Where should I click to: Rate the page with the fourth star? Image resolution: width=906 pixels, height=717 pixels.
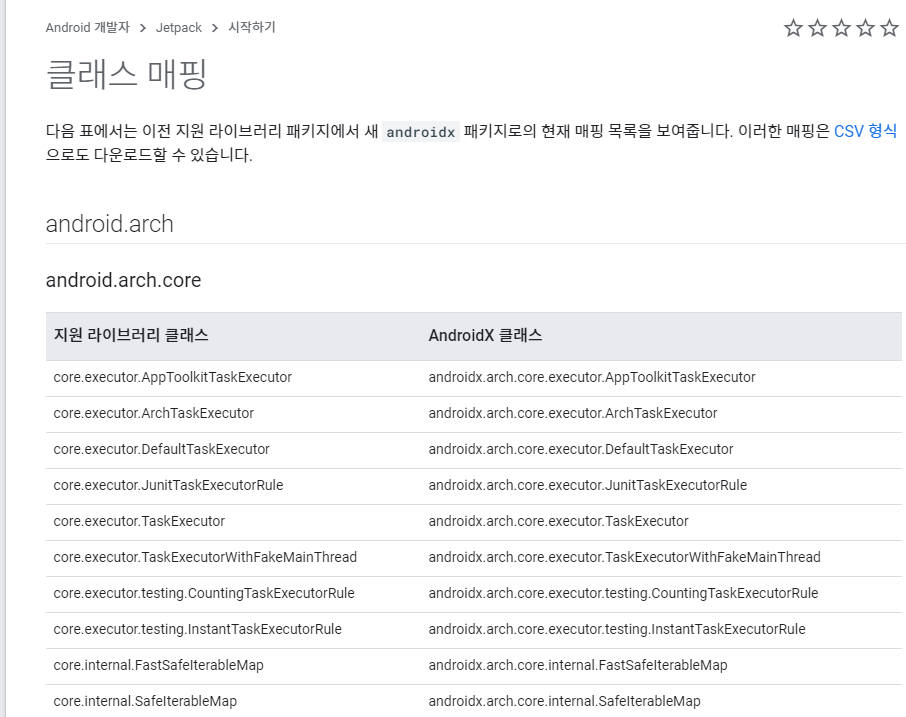click(x=865, y=28)
